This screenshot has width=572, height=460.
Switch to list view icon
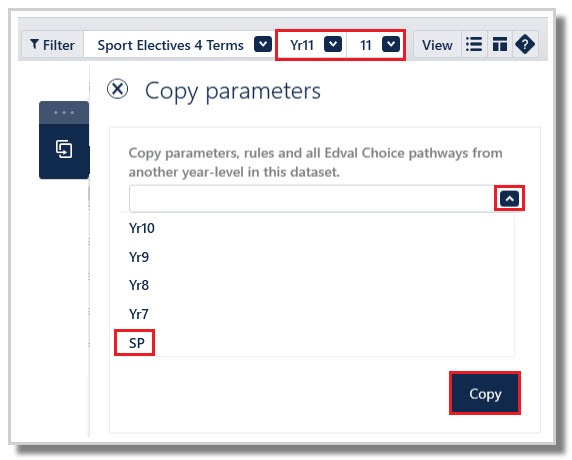tap(474, 45)
